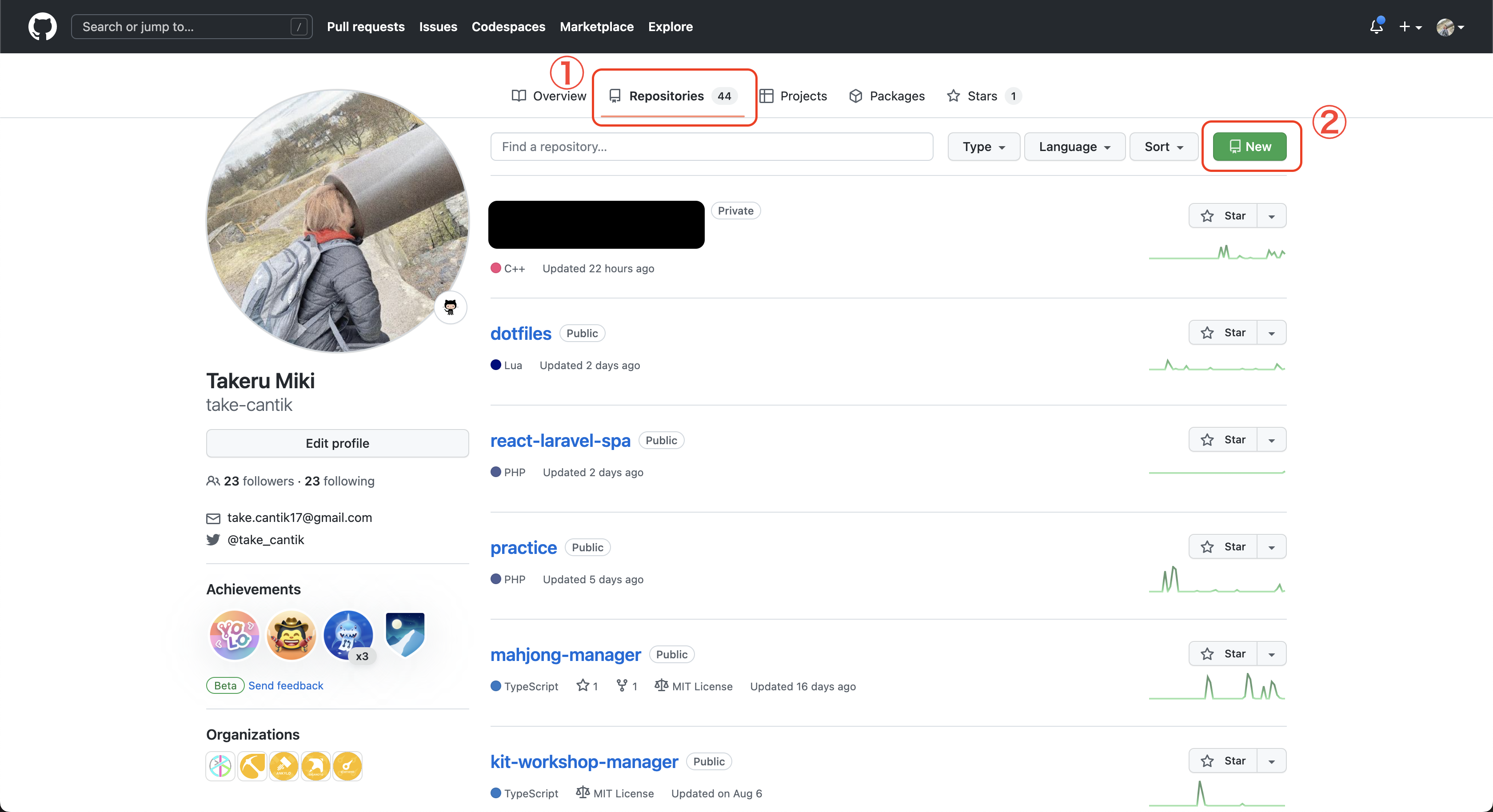Click the green New repository button
1493x812 pixels.
pos(1249,147)
